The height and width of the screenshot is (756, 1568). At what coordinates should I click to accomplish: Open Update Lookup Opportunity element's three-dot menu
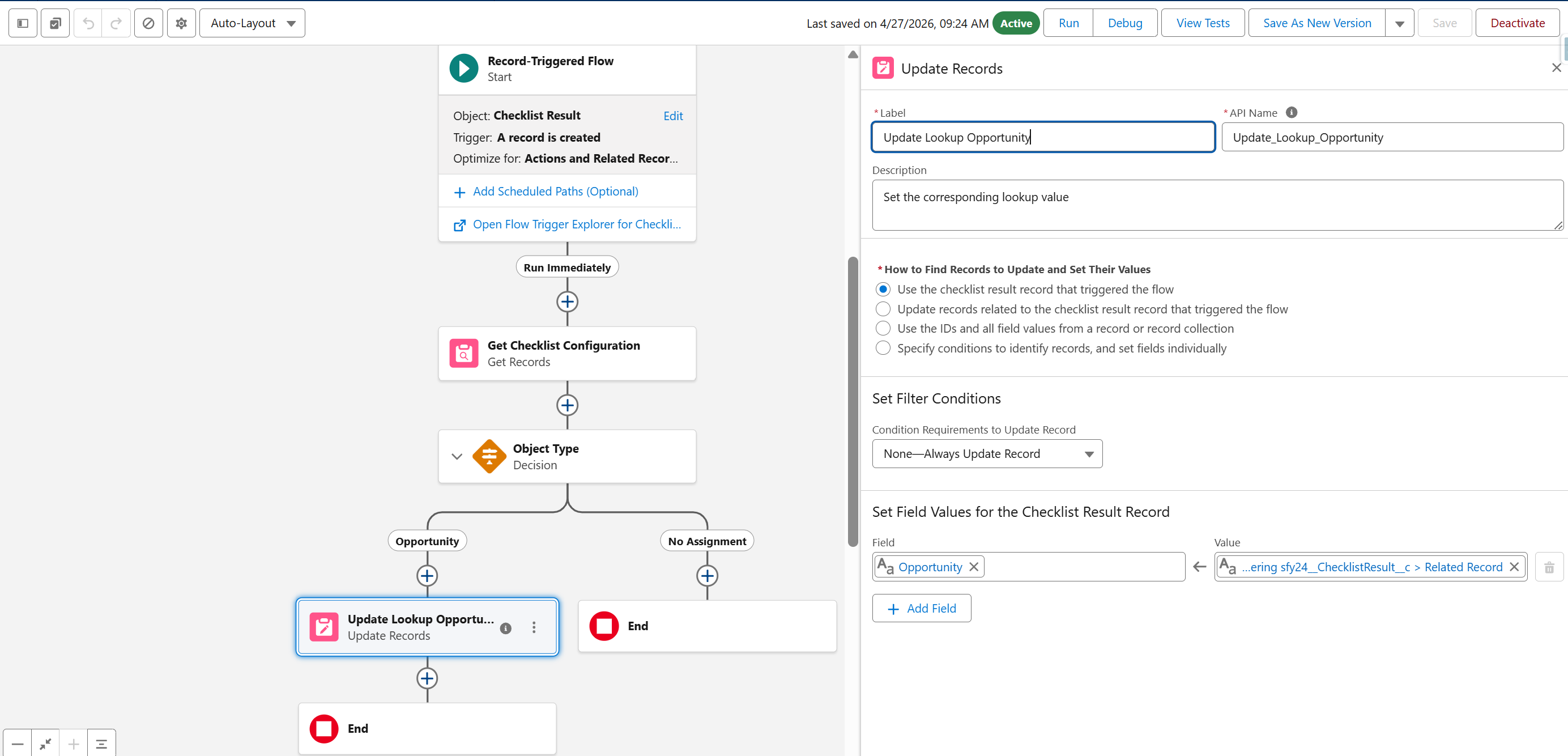click(534, 627)
